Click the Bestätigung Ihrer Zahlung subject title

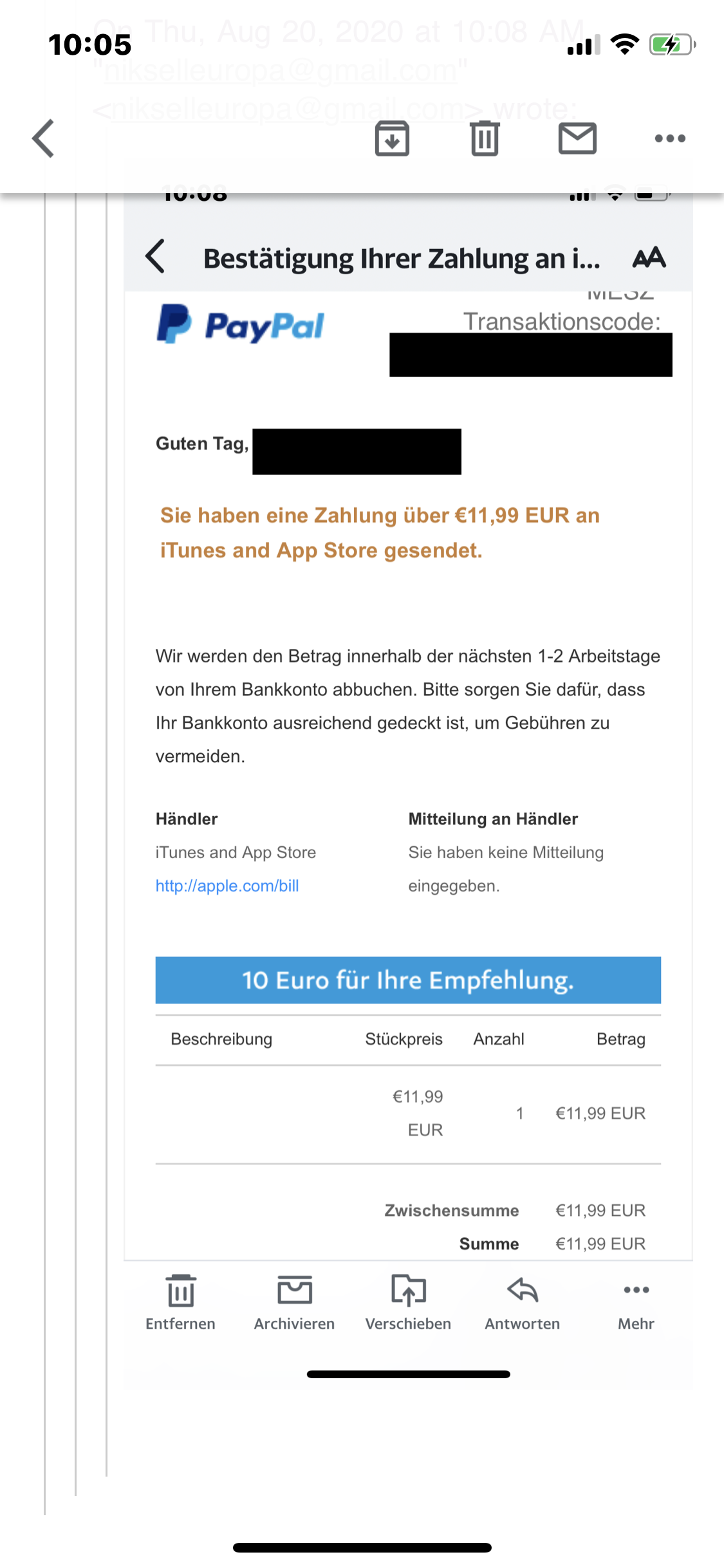pos(402,259)
